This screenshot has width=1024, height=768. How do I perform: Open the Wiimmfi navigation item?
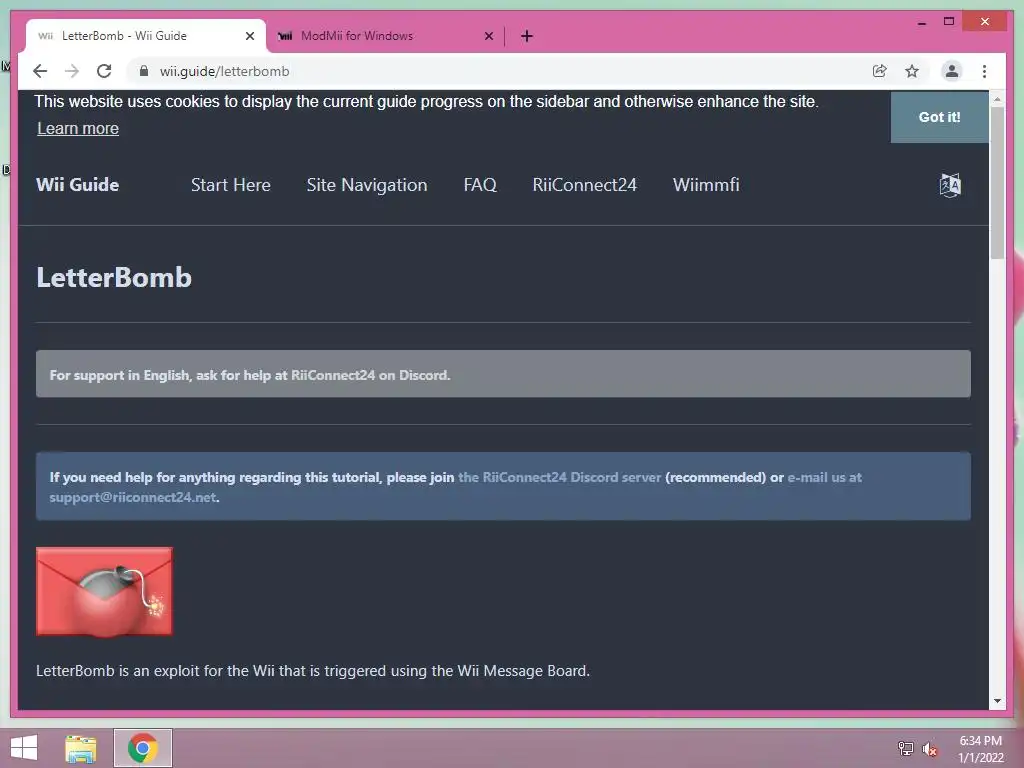(706, 185)
